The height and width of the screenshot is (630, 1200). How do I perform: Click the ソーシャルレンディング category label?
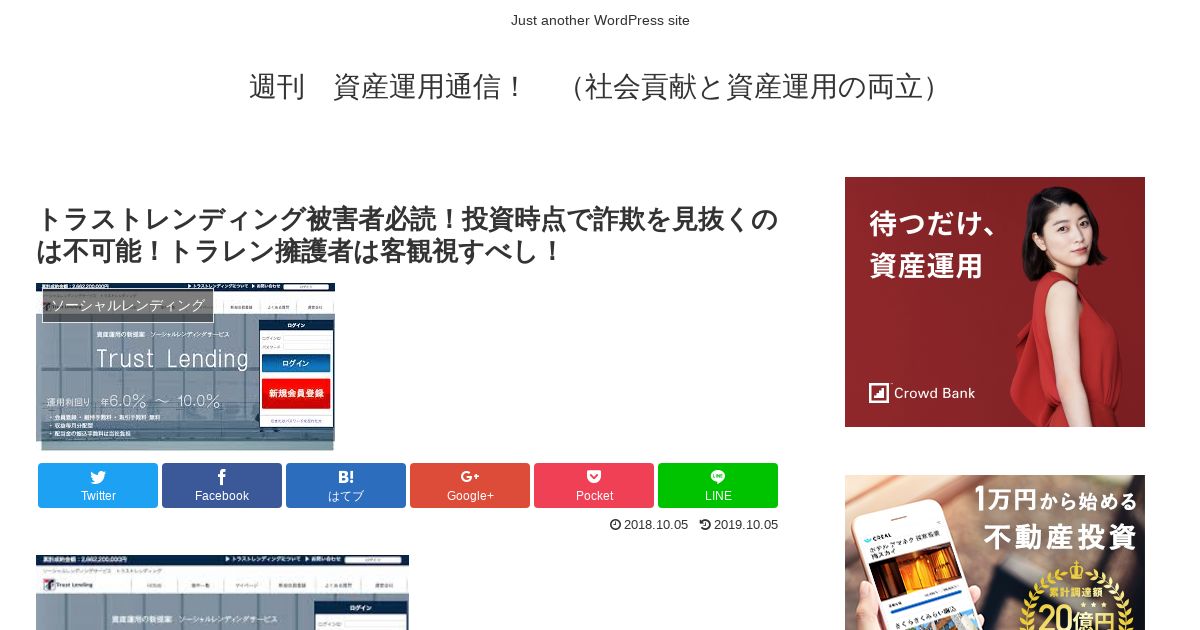[128, 305]
